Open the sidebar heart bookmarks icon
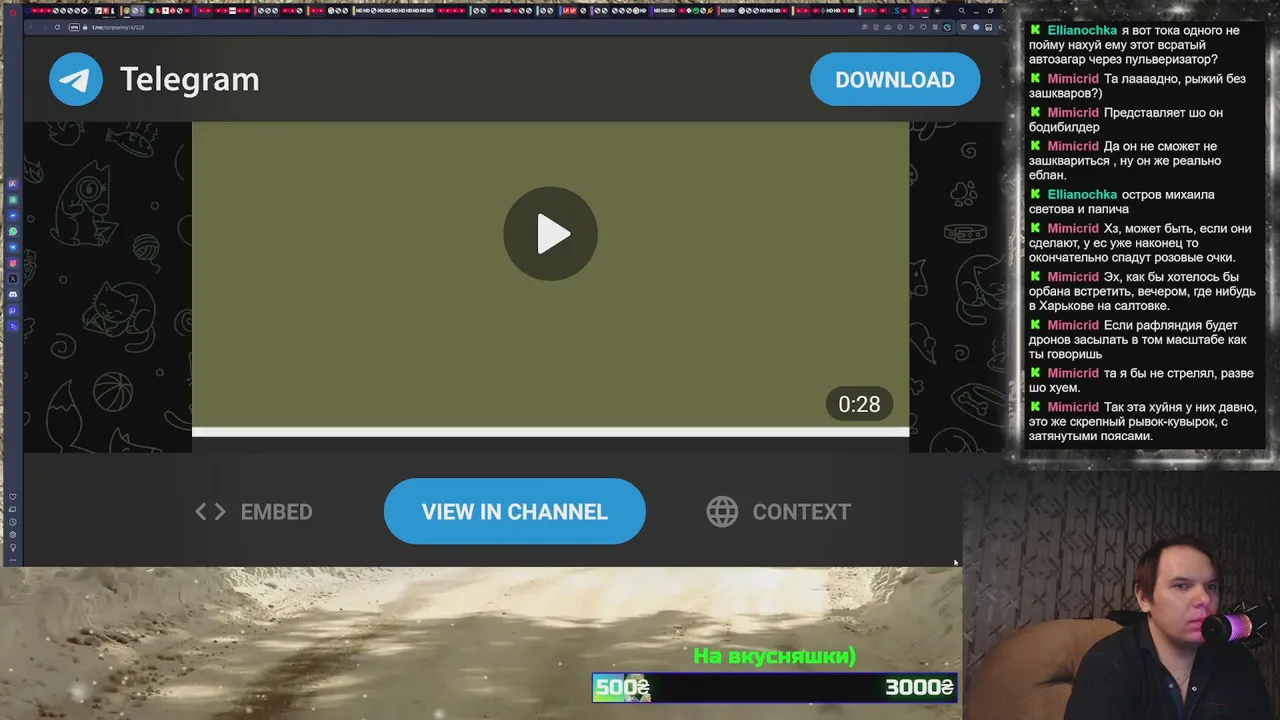 13,496
